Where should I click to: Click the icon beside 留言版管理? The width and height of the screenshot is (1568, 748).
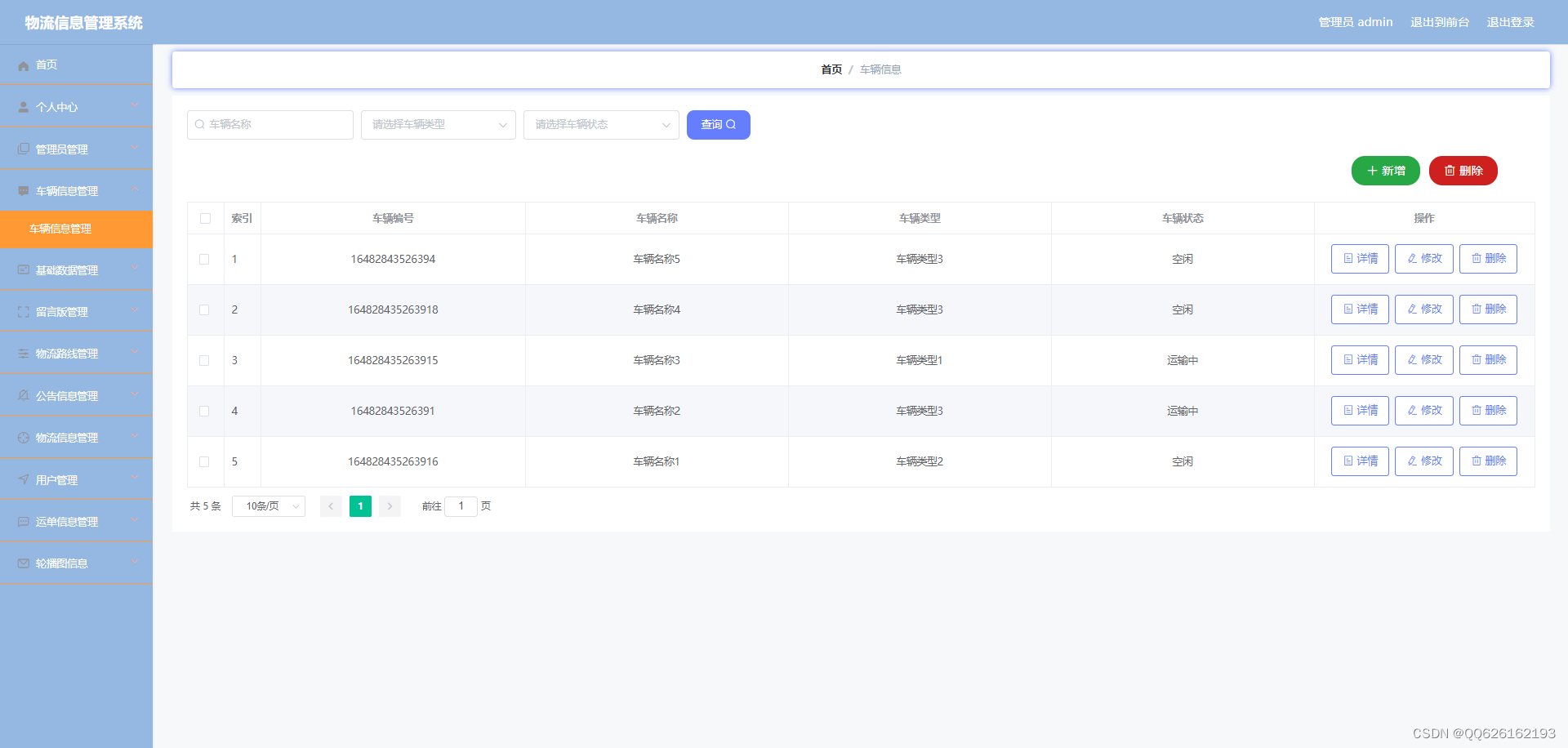point(24,312)
